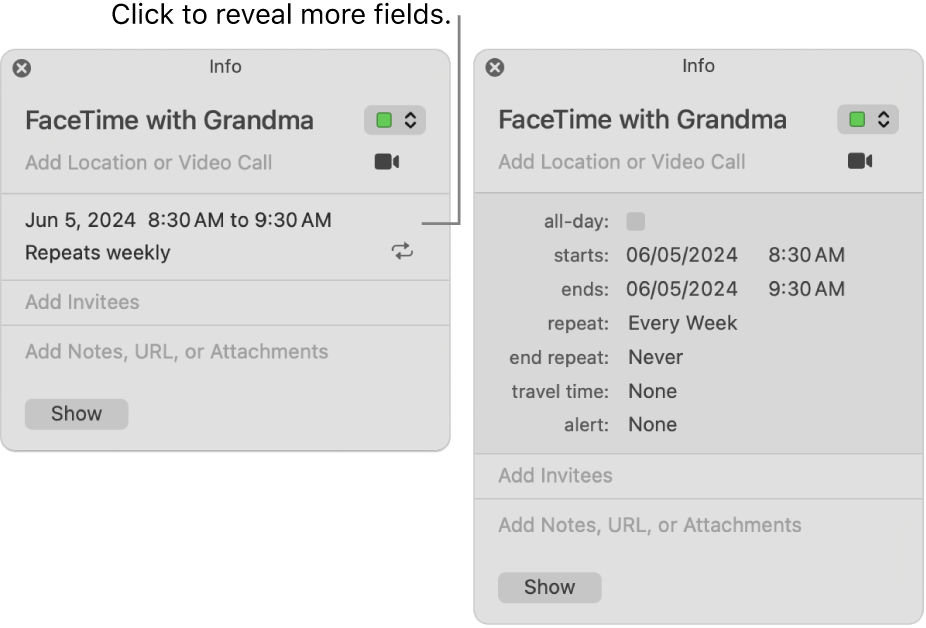
Task: Select the green calendar color swatch
Action: click(385, 119)
